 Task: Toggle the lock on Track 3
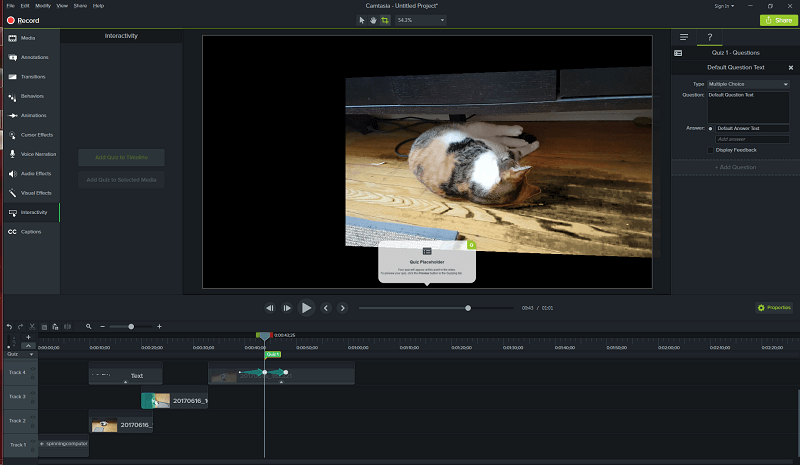click(33, 402)
